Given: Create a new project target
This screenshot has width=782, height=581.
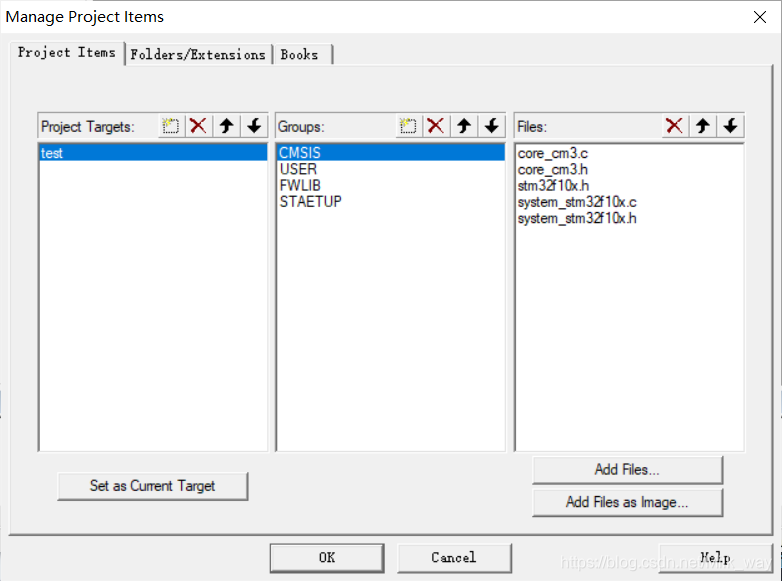Looking at the screenshot, I should [x=171, y=126].
